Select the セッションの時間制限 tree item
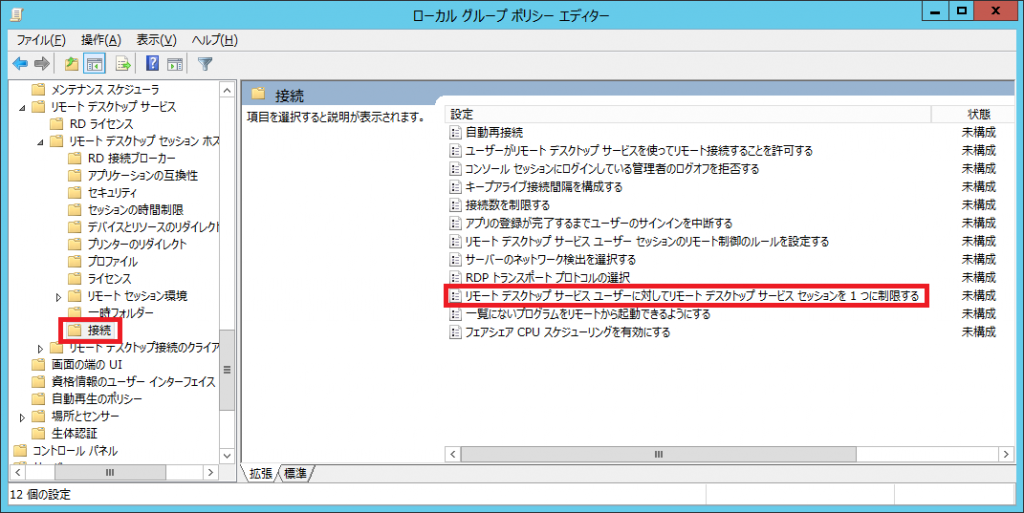Viewport: 1024px width, 513px height. point(135,210)
